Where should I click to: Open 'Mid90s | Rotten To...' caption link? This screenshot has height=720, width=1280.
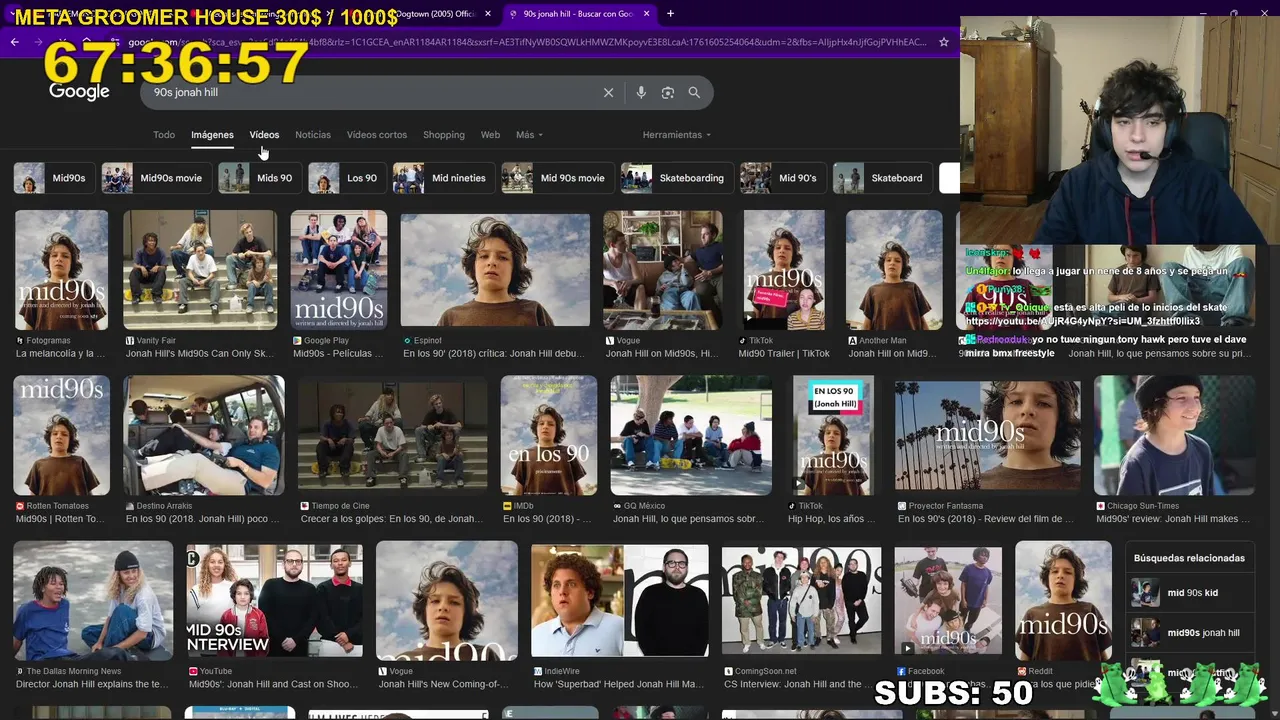(x=60, y=519)
